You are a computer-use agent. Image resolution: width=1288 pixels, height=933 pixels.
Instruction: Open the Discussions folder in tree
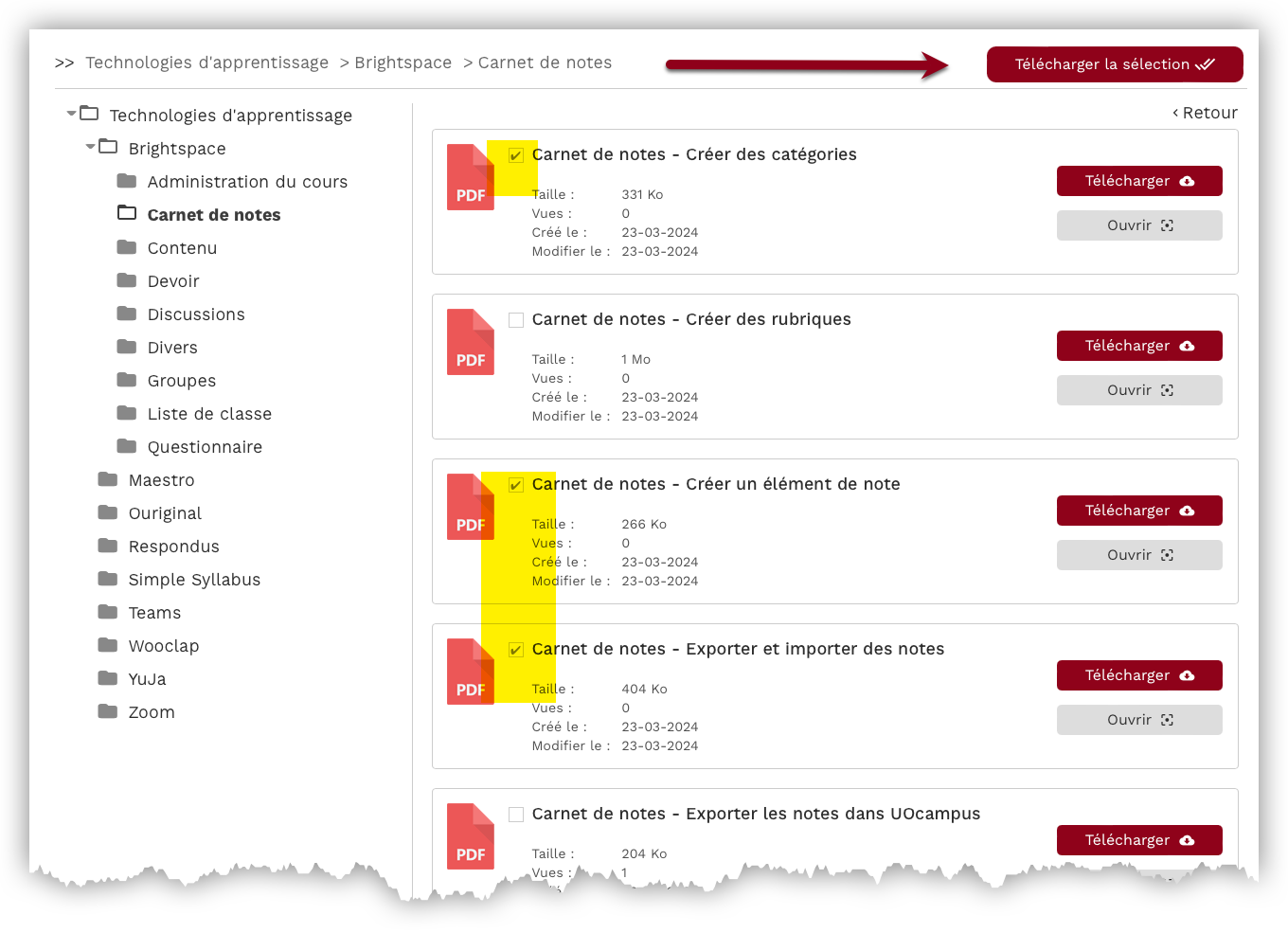click(x=195, y=314)
